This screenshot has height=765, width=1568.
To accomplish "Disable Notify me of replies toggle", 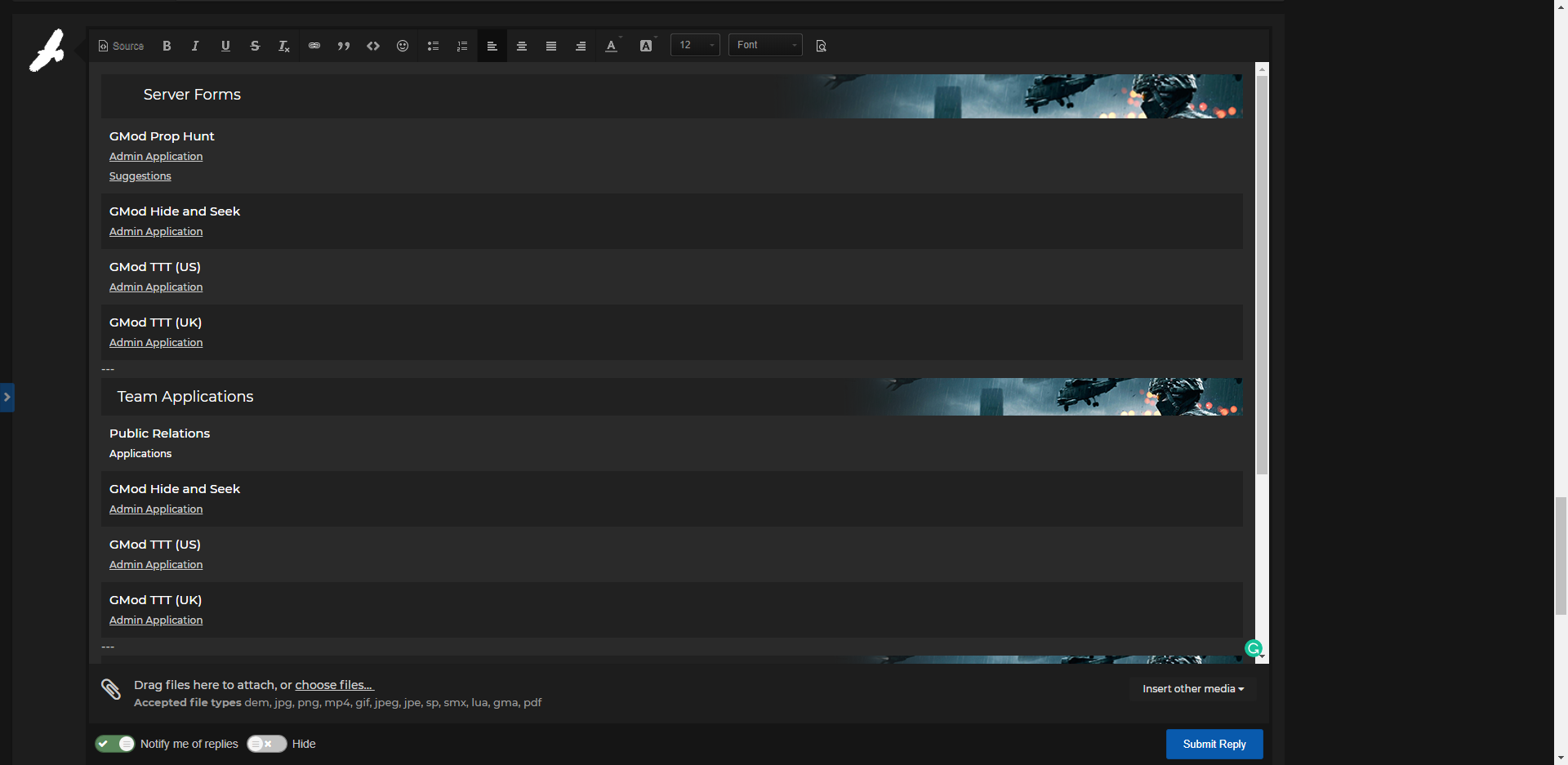I will point(115,744).
